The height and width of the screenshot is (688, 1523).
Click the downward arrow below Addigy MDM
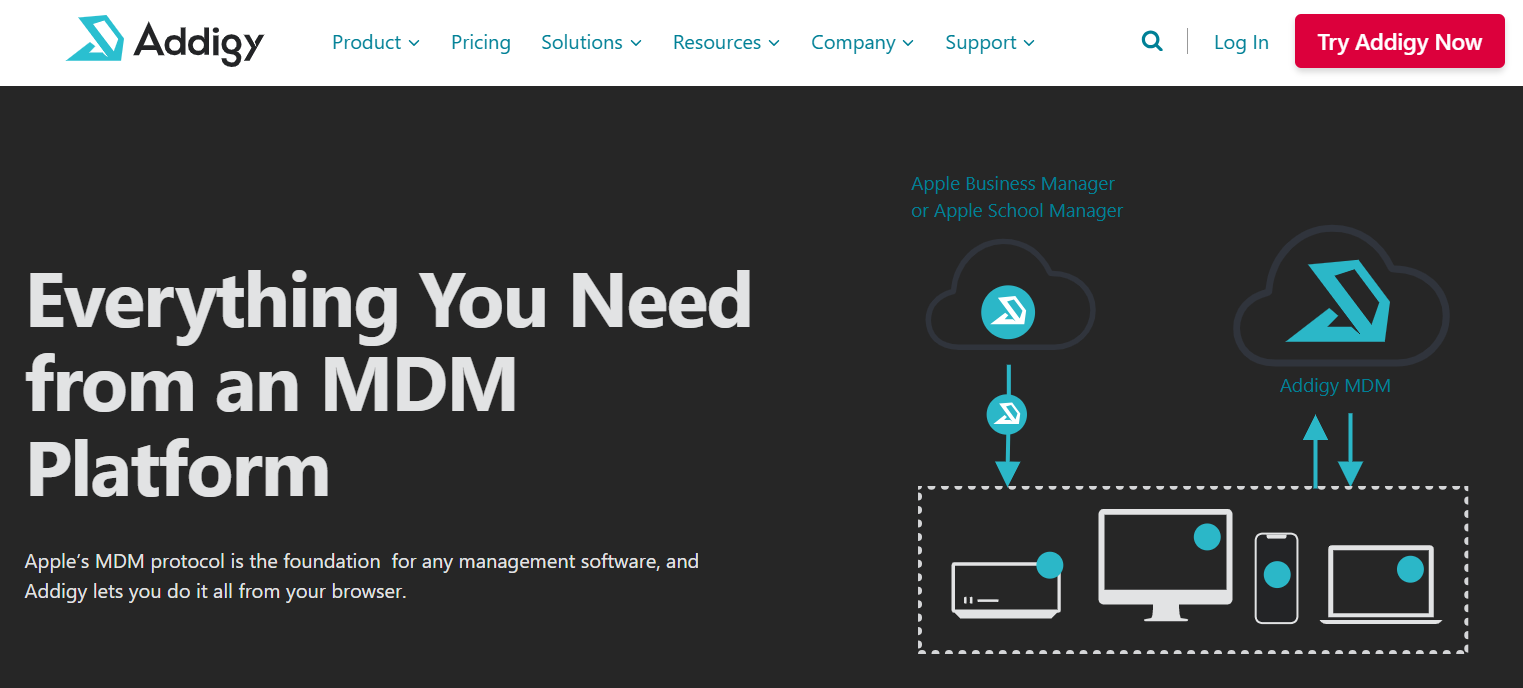[1351, 451]
